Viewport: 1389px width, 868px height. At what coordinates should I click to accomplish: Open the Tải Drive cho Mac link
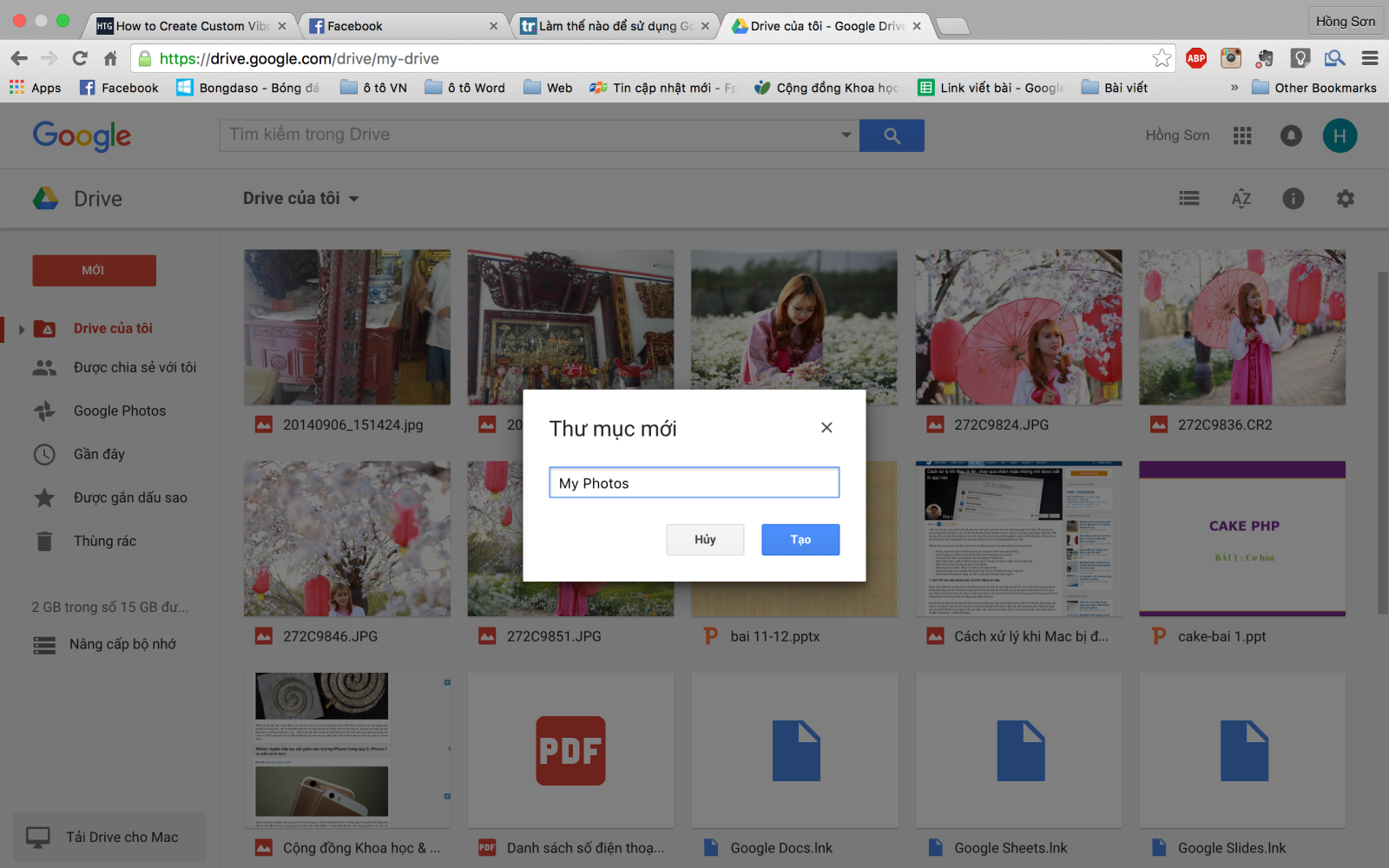[x=122, y=837]
